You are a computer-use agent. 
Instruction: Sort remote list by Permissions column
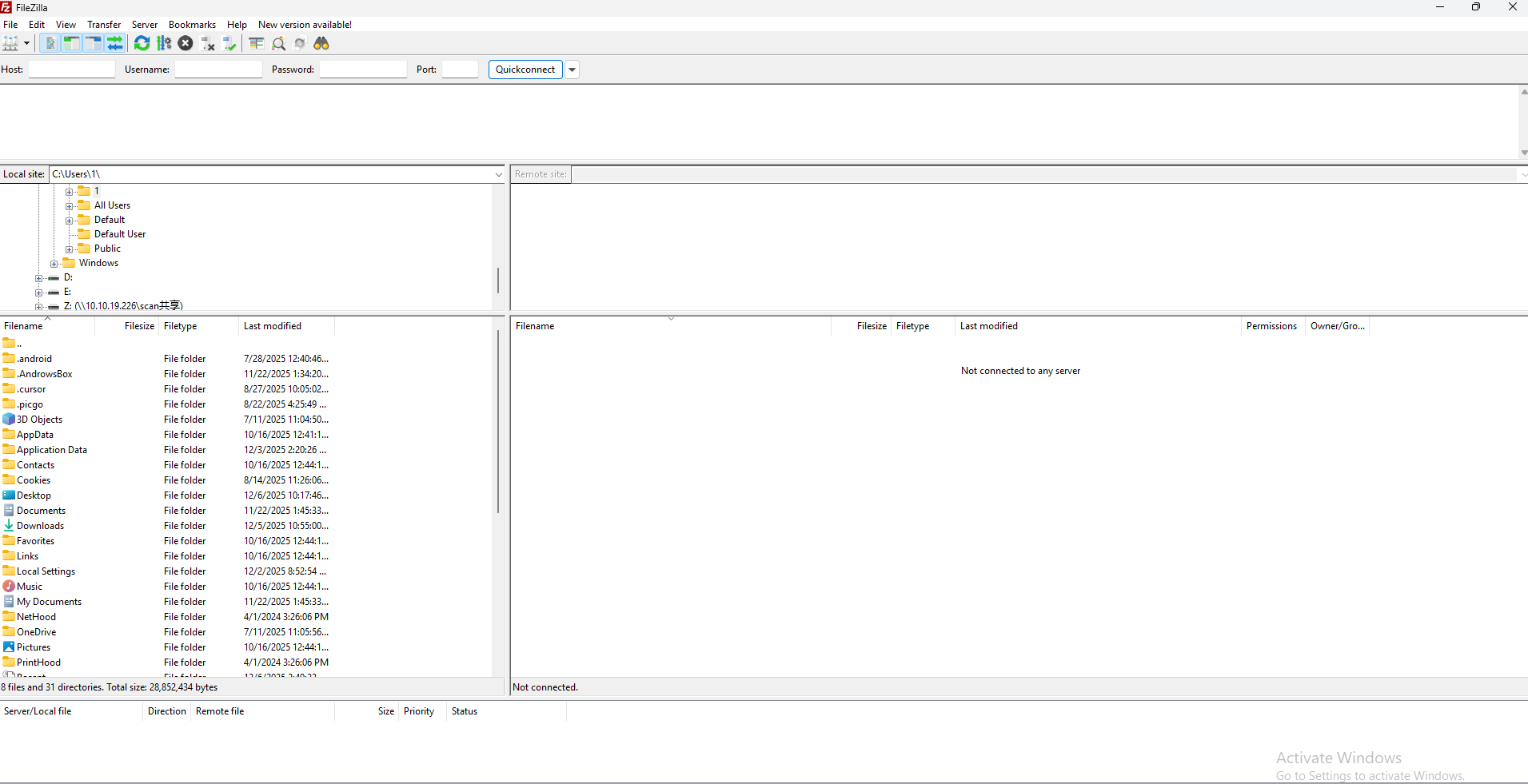point(1273,326)
